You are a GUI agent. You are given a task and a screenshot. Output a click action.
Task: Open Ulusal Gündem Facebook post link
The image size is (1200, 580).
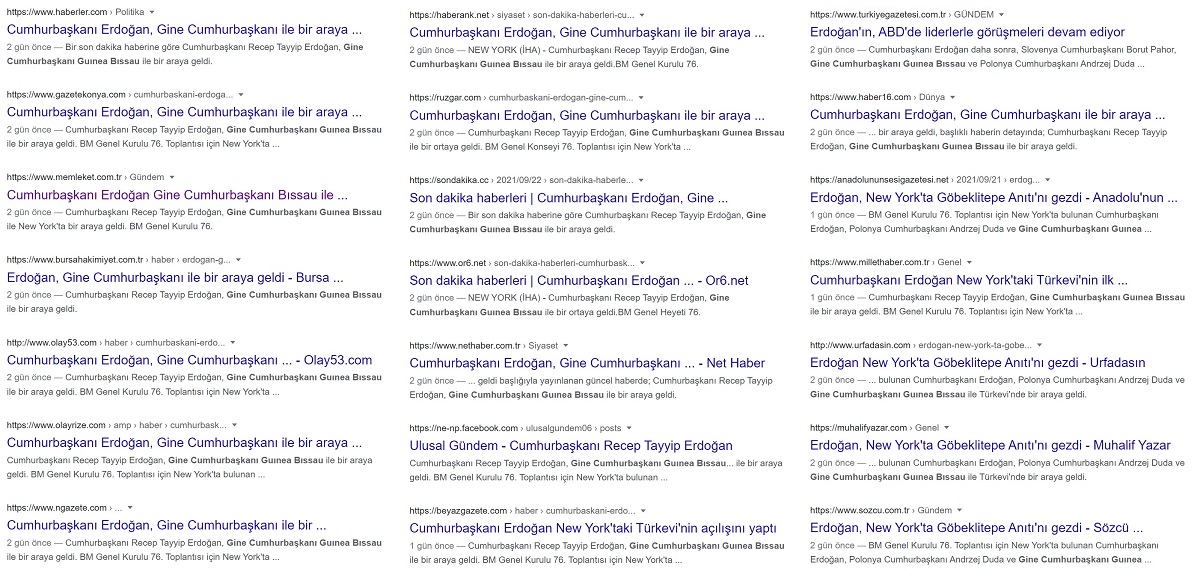coord(571,445)
